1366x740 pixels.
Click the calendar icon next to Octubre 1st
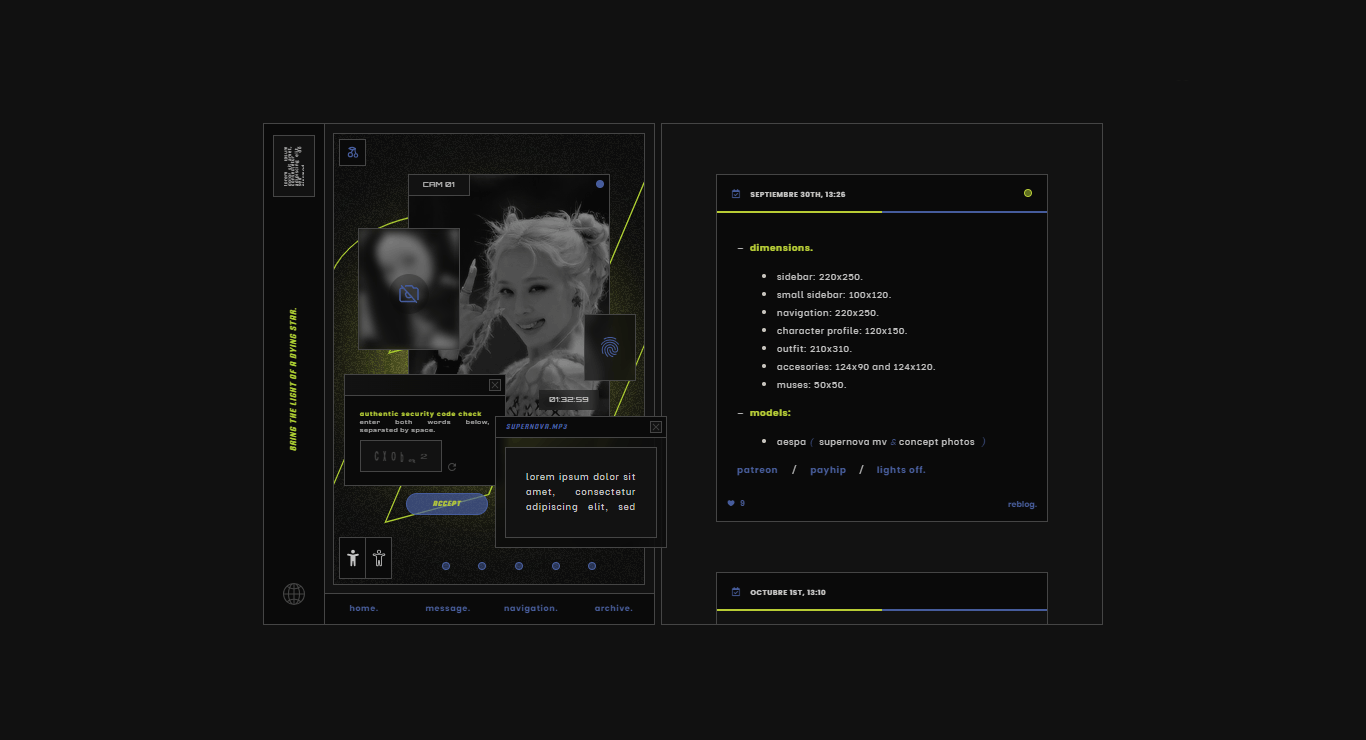click(736, 592)
